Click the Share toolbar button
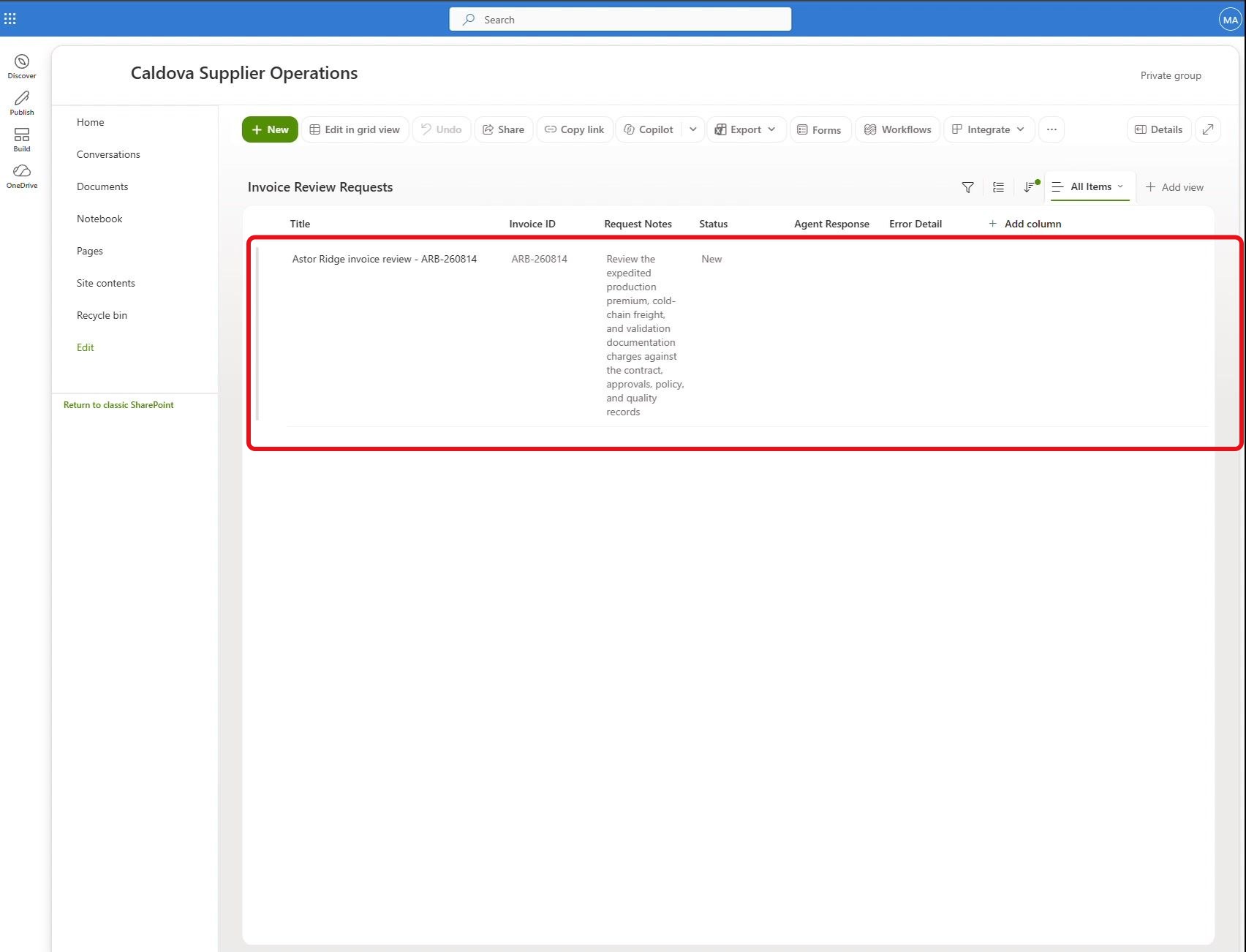The width and height of the screenshot is (1246, 952). (504, 129)
